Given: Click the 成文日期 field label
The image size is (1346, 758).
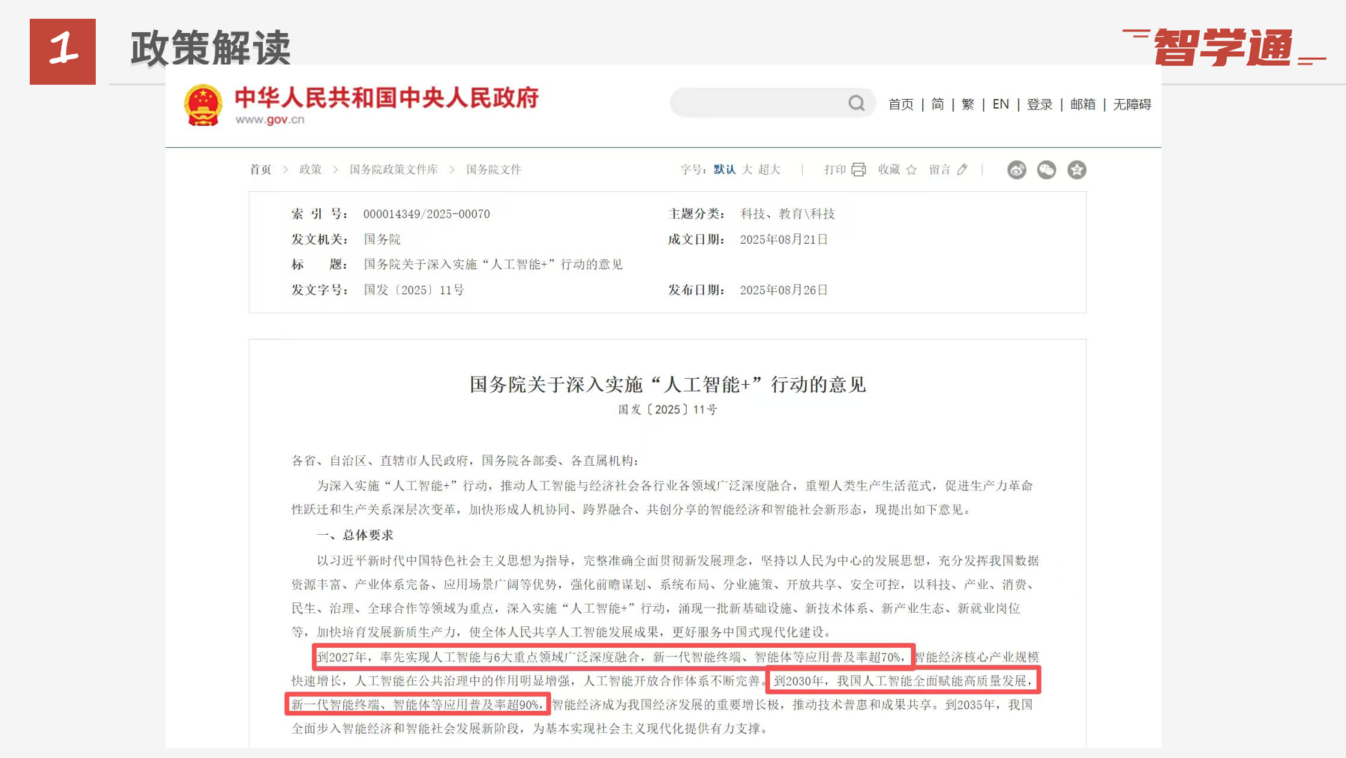Looking at the screenshot, I should (x=697, y=239).
